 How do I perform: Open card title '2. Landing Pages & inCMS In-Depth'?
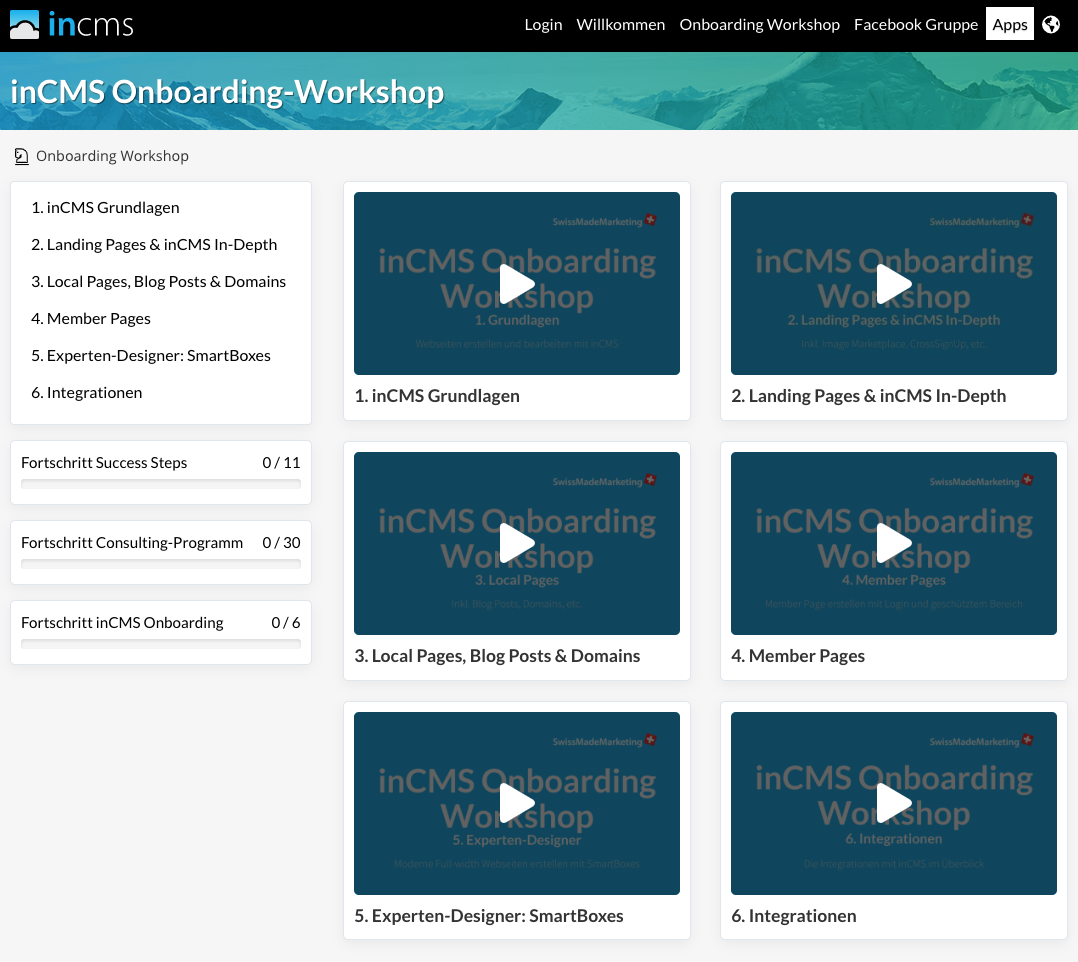point(868,396)
